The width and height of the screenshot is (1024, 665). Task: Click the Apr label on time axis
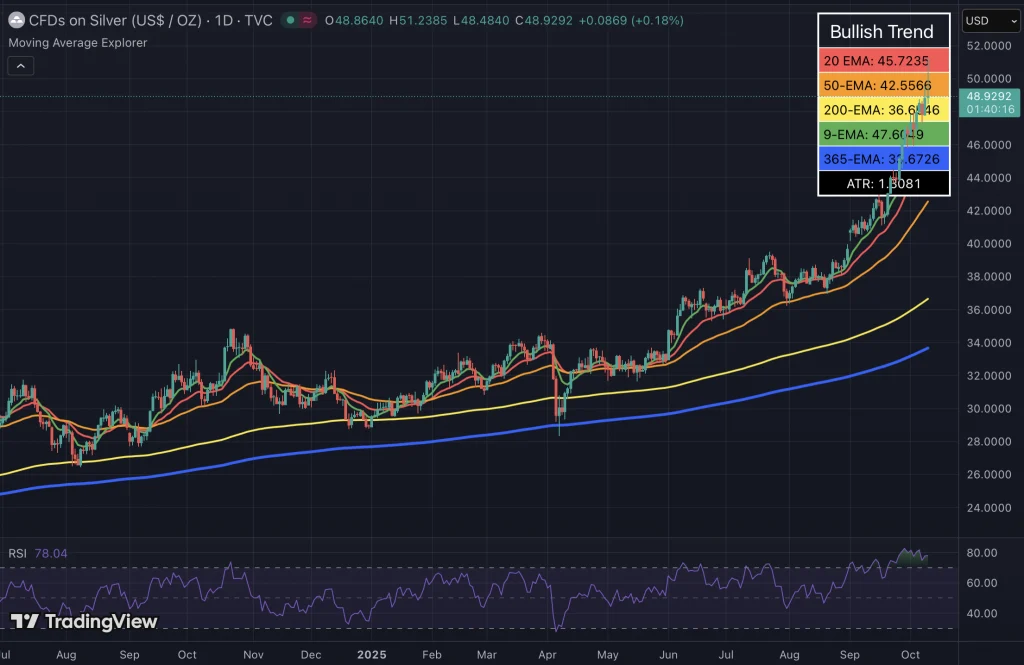(548, 652)
